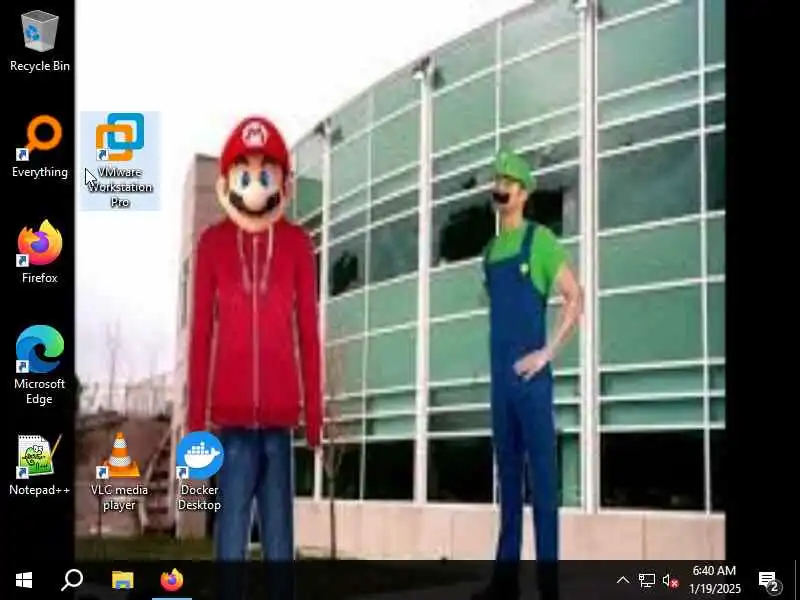Open the Action Center notifications icon
The width and height of the screenshot is (800, 600).
click(x=770, y=581)
